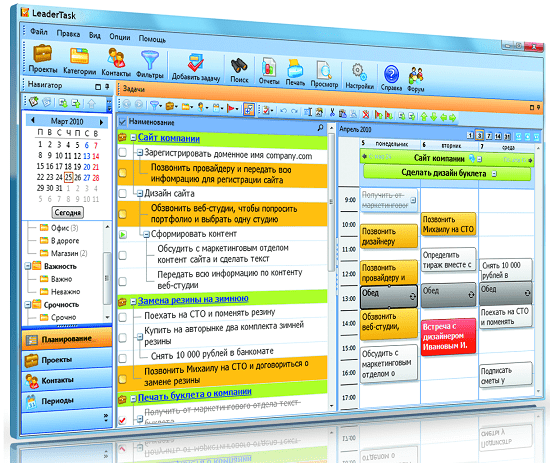Check the task Обзвонить веб-студии

pyautogui.click(x=122, y=214)
